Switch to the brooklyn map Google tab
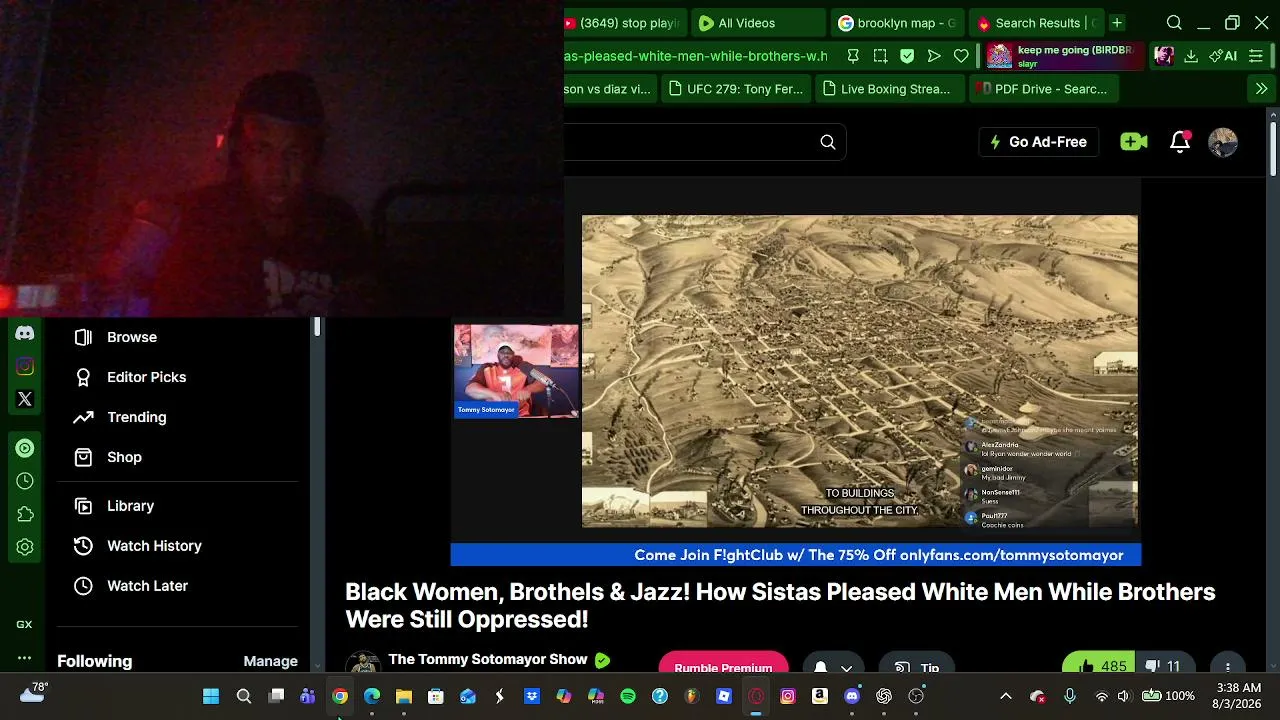The width and height of the screenshot is (1280, 720). pos(896,23)
